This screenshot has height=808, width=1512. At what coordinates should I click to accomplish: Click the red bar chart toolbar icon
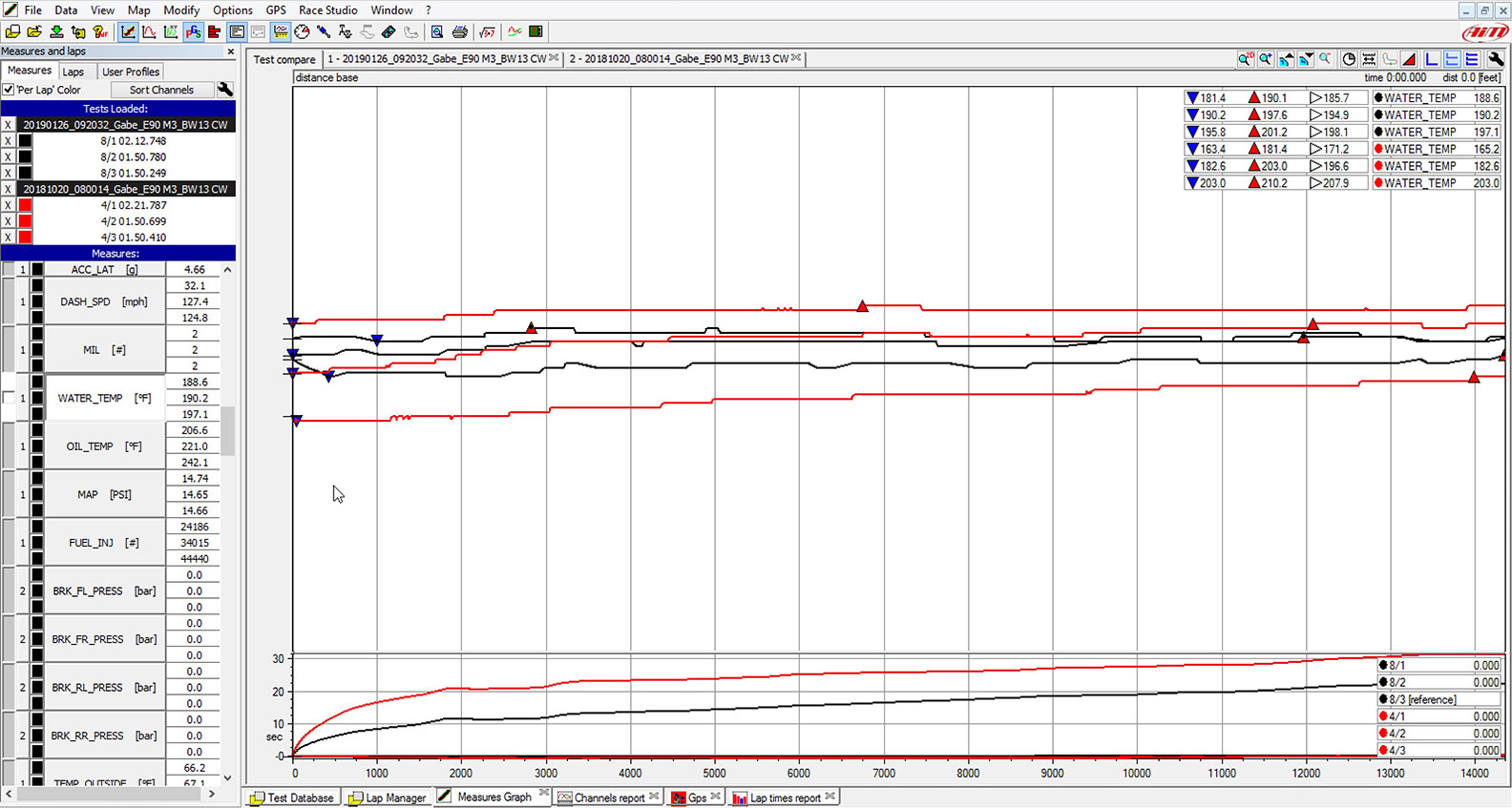[x=214, y=31]
